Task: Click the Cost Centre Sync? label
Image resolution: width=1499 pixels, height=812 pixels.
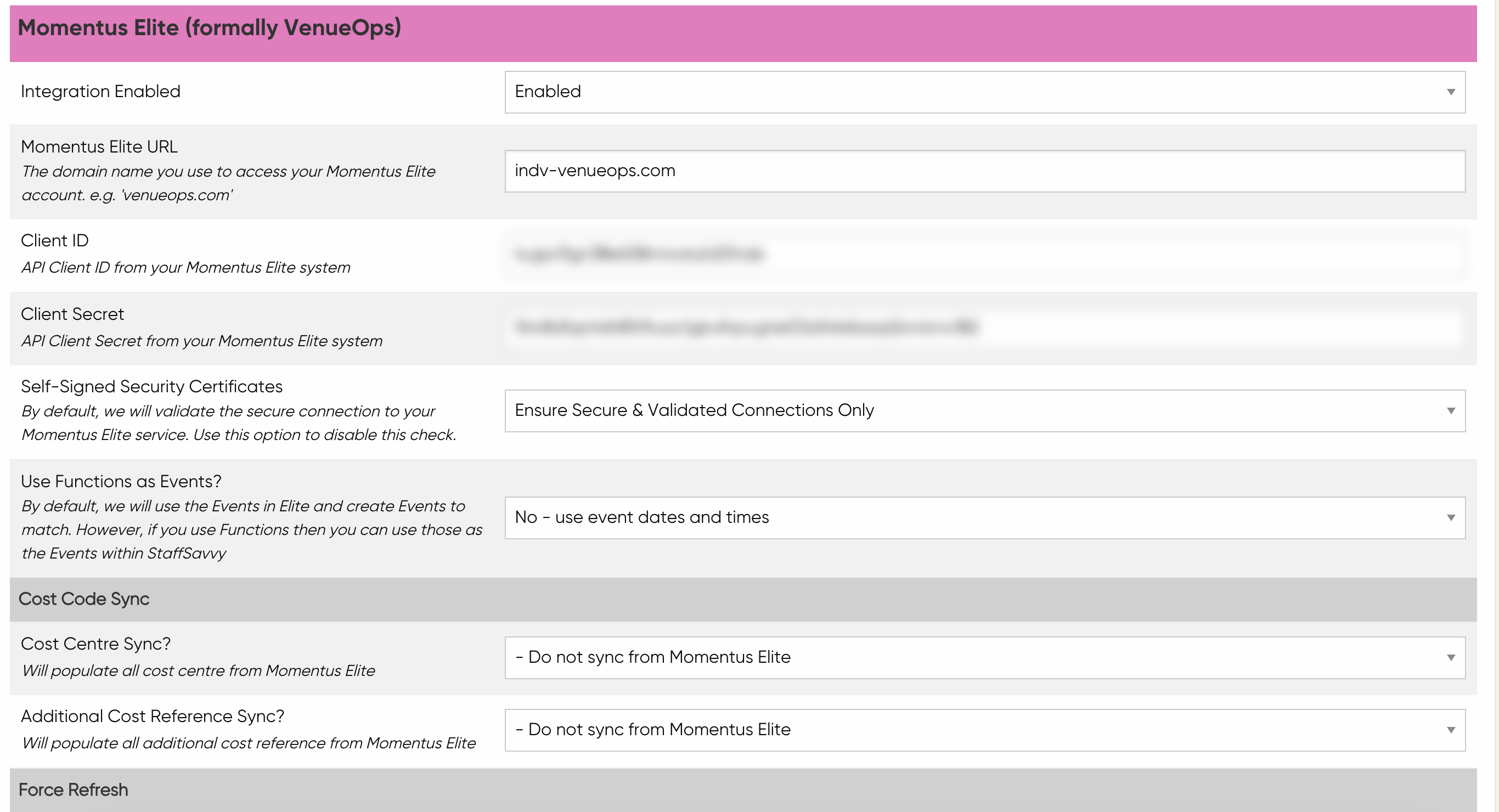Action: (x=95, y=644)
